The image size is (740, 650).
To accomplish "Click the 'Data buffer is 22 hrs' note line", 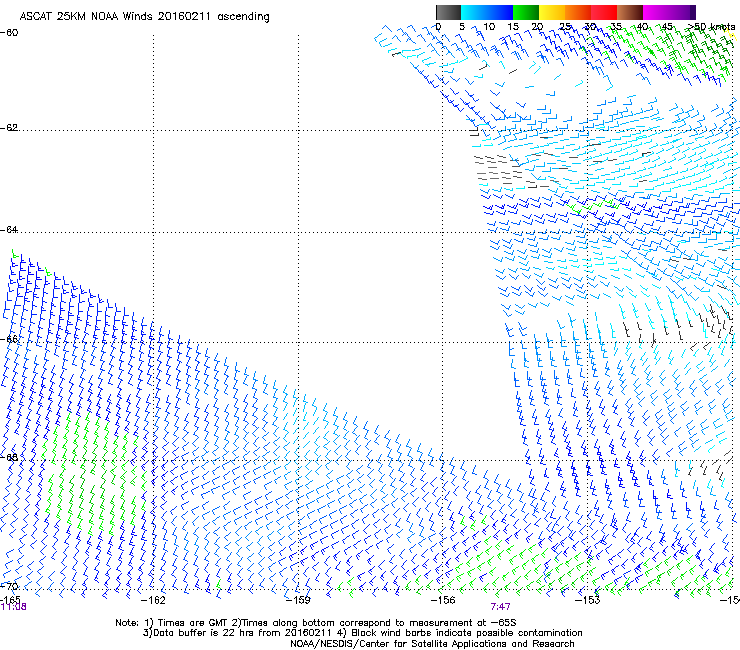I will [362, 633].
